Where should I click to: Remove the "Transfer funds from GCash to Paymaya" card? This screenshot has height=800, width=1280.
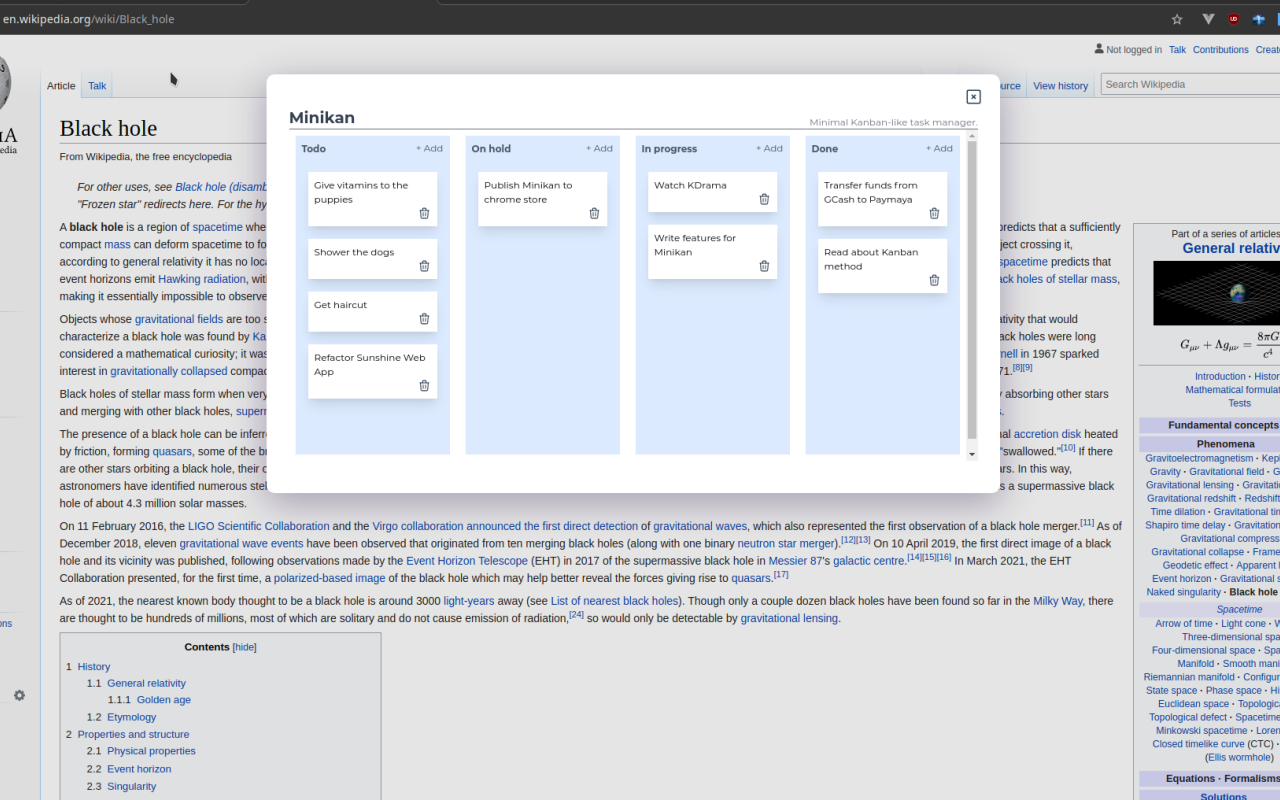pos(934,213)
